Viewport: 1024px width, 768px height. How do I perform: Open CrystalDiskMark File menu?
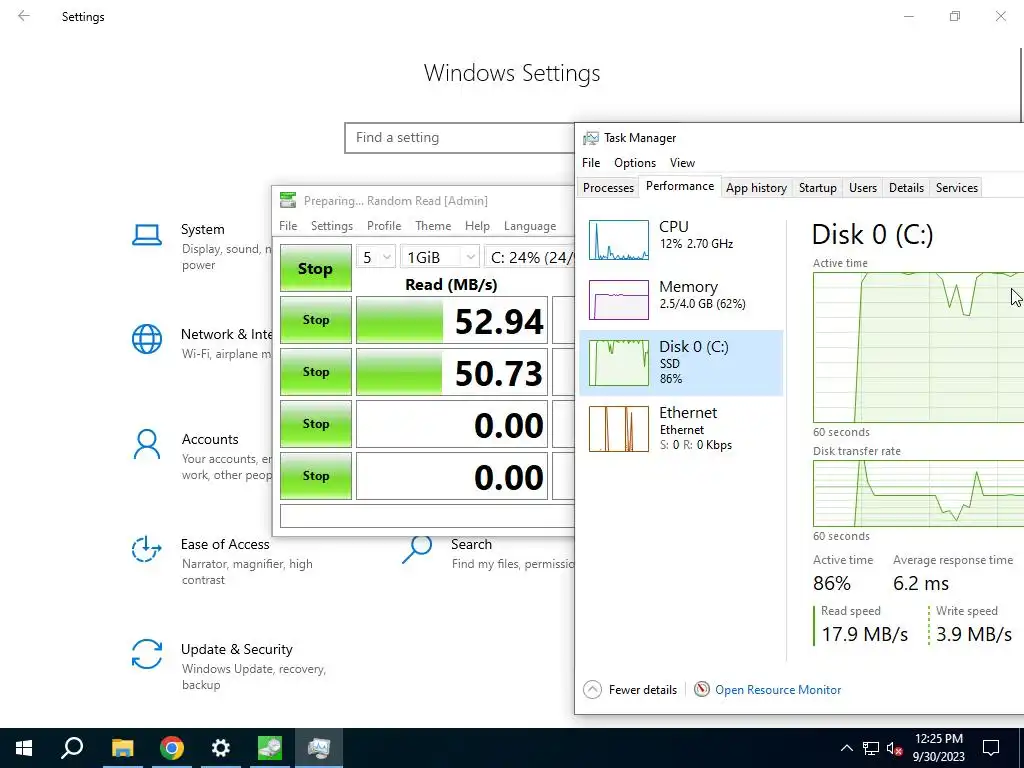[x=288, y=226]
